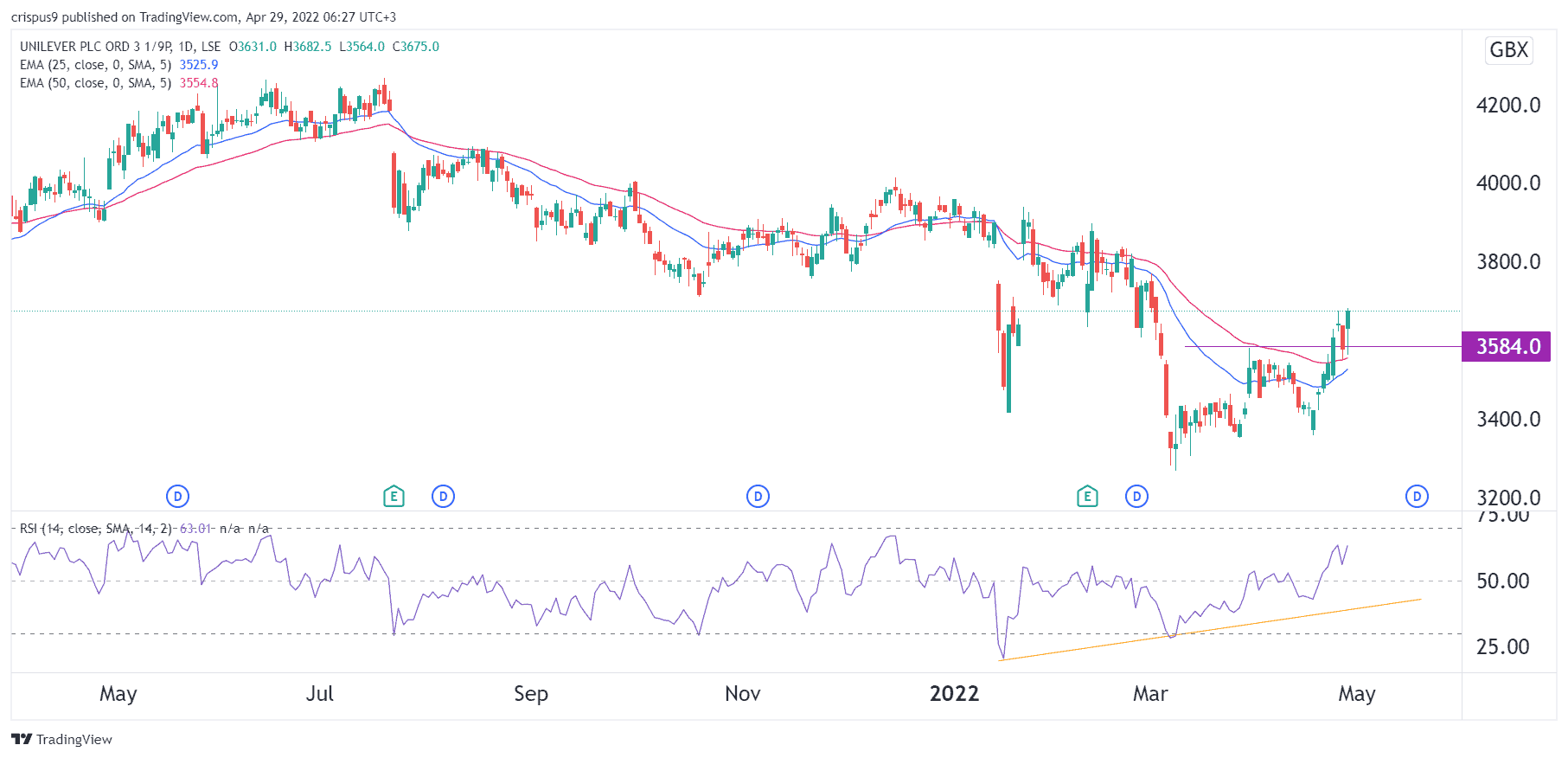Viewport: 1568px width, 758px height.
Task: Click the EMA 25 value 3525.9
Action: [x=199, y=65]
